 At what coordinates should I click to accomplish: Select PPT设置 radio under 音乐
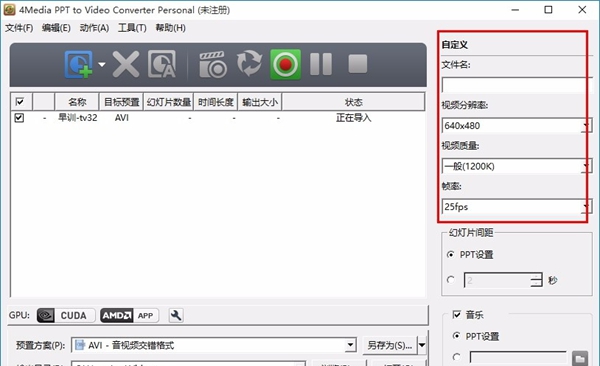(456, 336)
